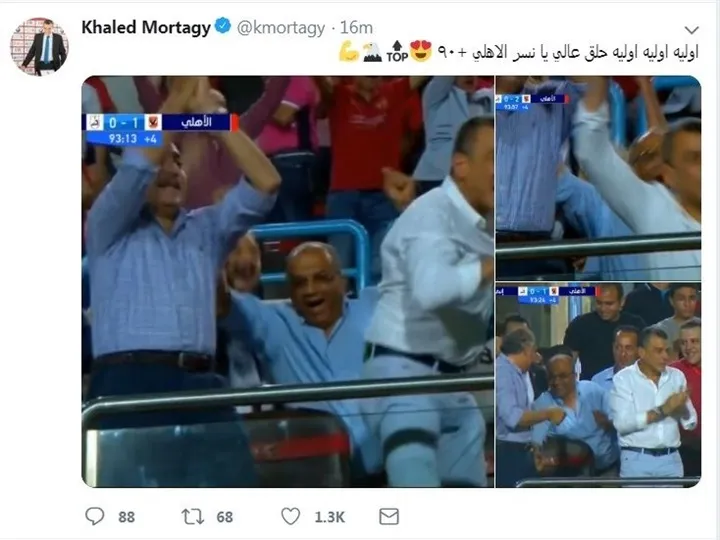Click the Arabic tweet text
The image size is (720, 540).
[568, 52]
